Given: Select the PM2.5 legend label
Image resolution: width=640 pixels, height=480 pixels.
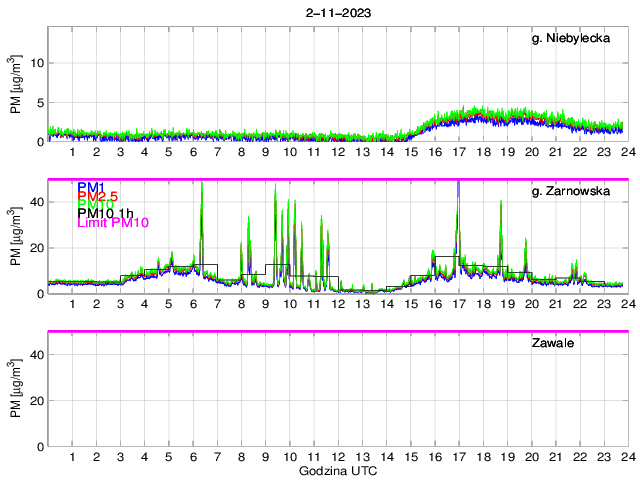Looking at the screenshot, I should [97, 196].
